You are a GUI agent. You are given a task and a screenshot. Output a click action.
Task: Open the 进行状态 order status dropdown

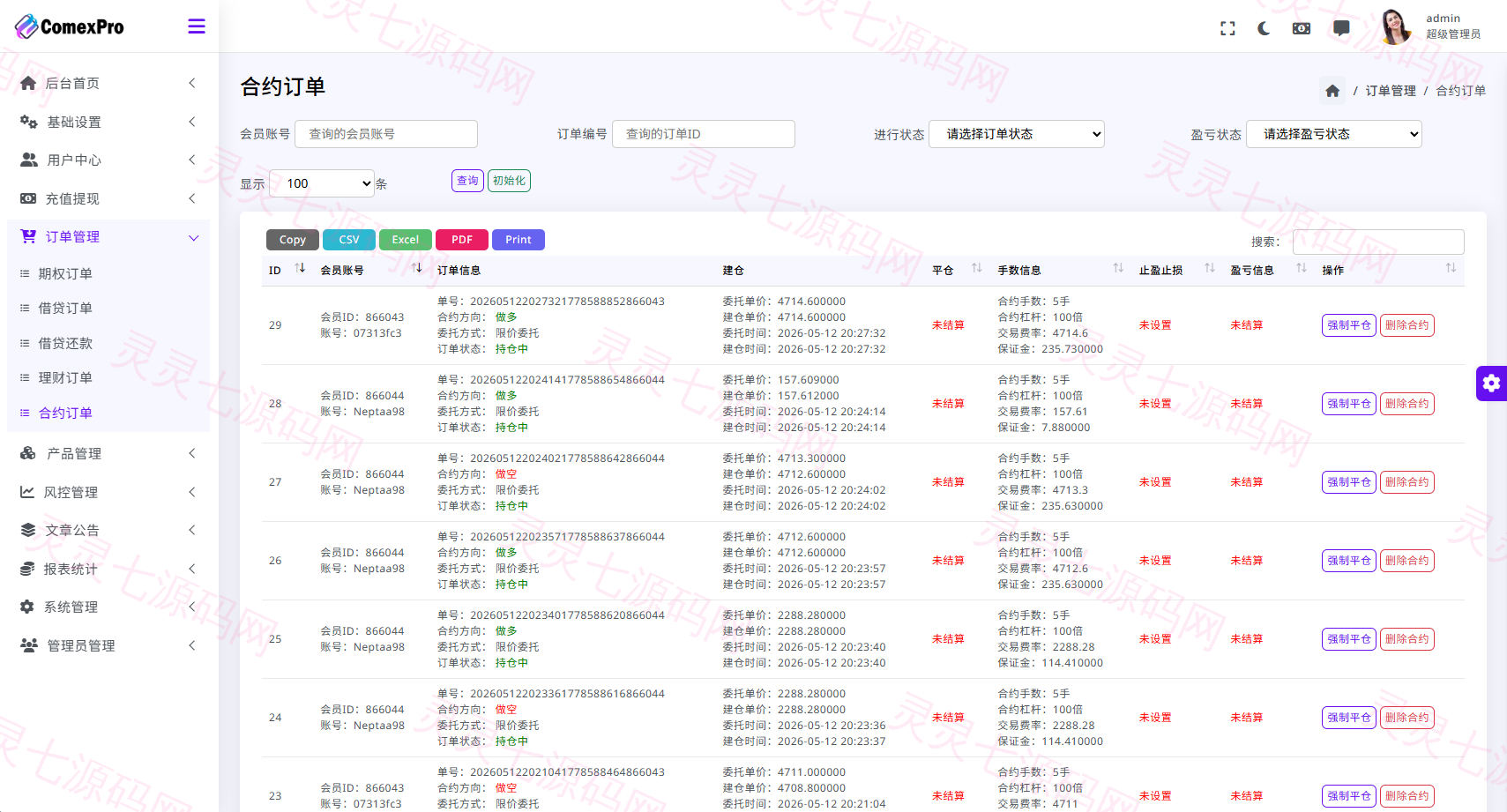pos(1017,134)
